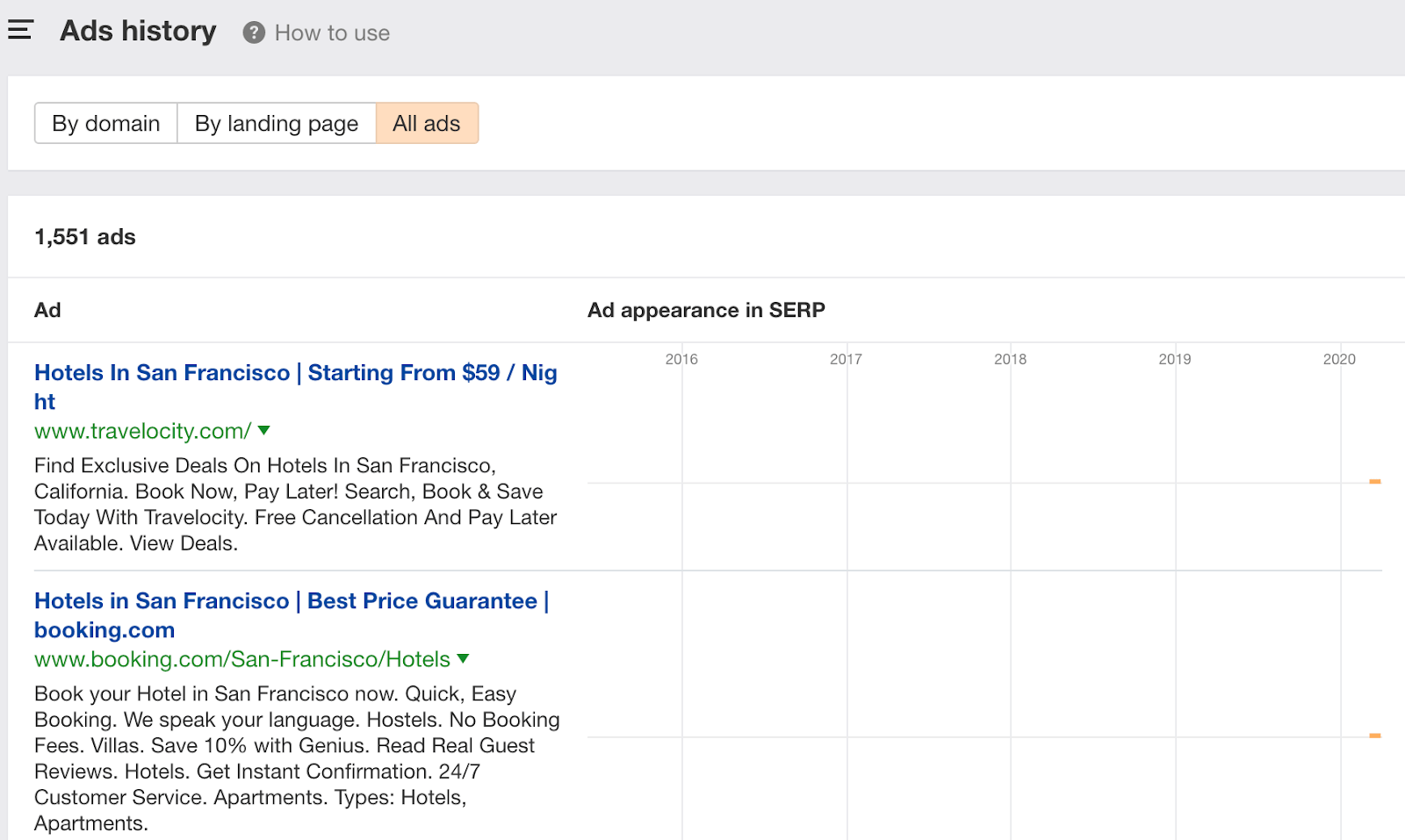Click the 2020 year label on timeline
Viewport: 1405px width, 840px height.
pyautogui.click(x=1339, y=359)
